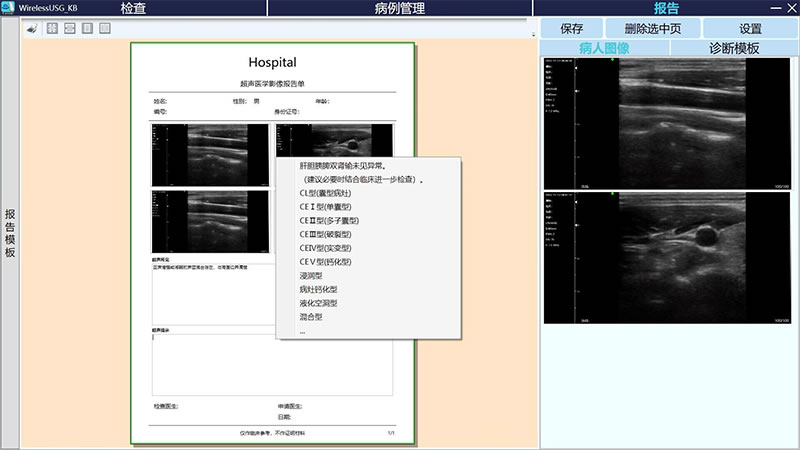Viewport: 800px width, 450px height.
Task: Click the WirelessUSG_KB app logo icon
Action: pyautogui.click(x=7, y=7)
